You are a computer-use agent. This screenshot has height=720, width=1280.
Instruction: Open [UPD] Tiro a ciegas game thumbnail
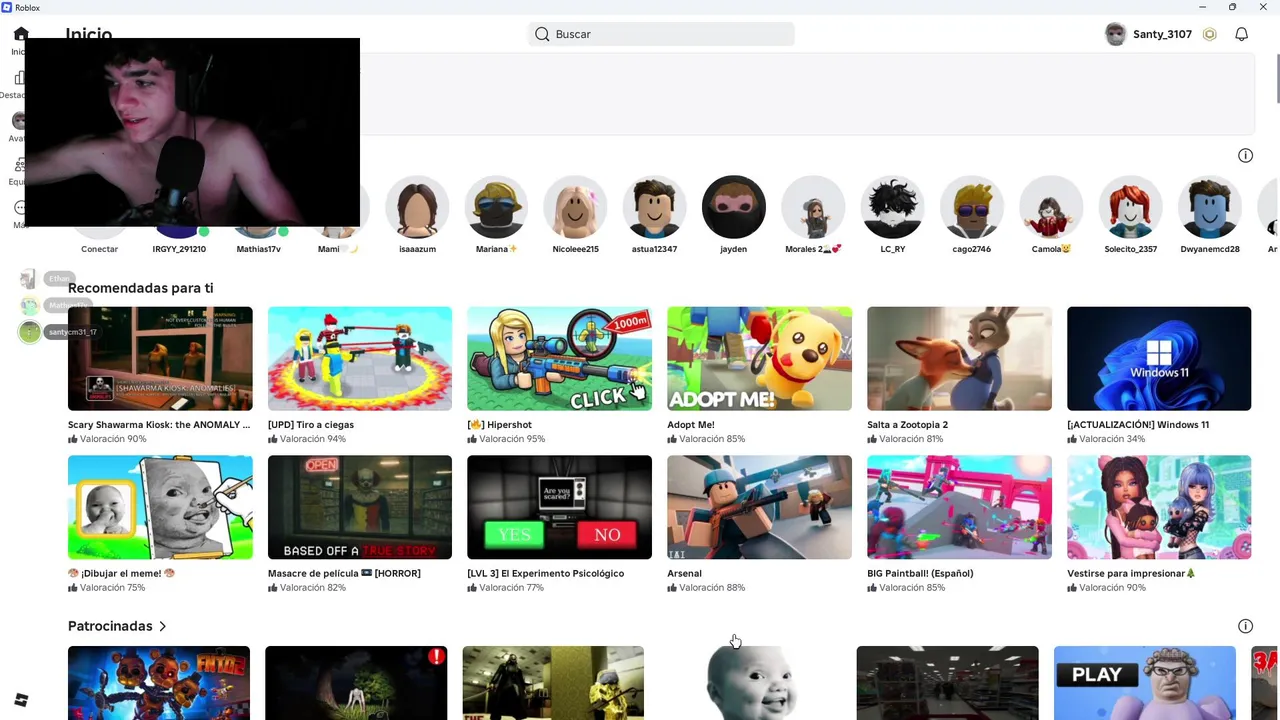360,358
